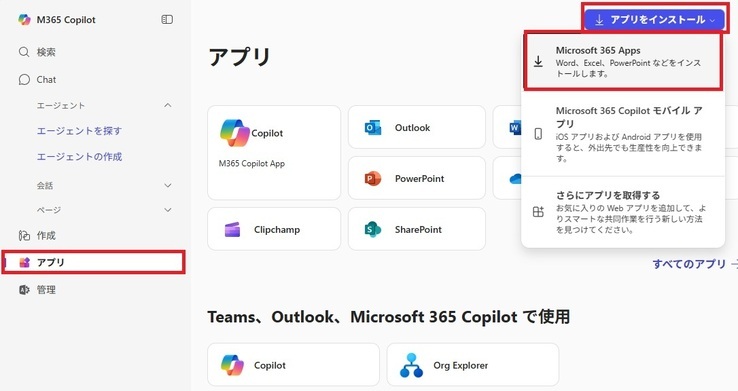The height and width of the screenshot is (391, 738).
Task: Open the PowerPoint app card
Action: click(417, 178)
